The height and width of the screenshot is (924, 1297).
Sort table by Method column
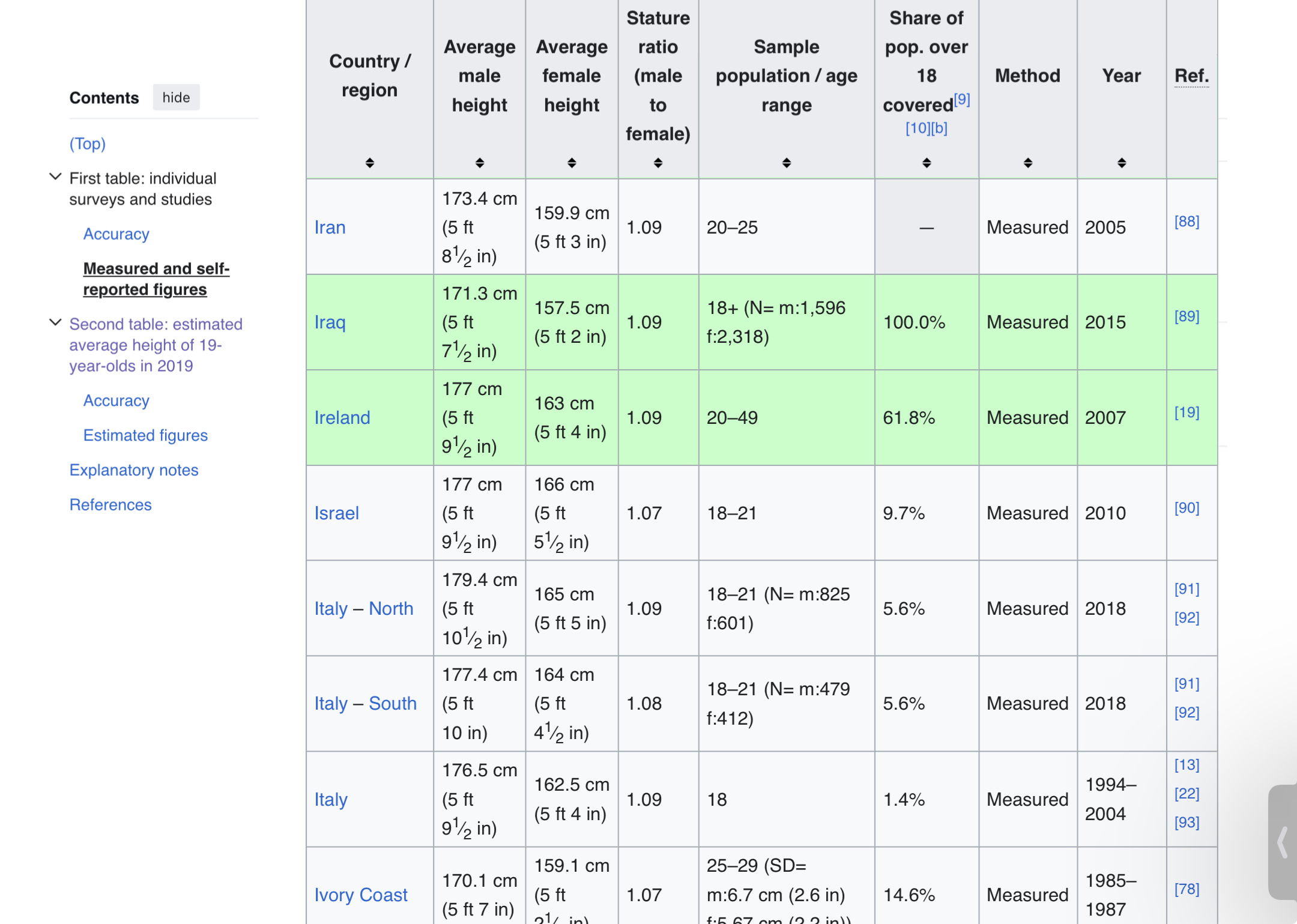point(1027,163)
